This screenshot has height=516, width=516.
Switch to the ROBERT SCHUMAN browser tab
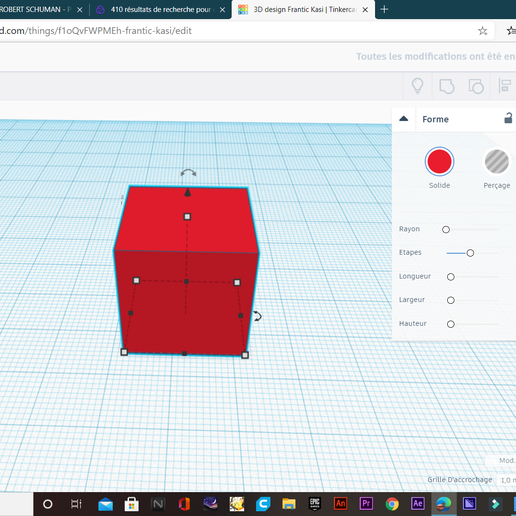[36, 9]
